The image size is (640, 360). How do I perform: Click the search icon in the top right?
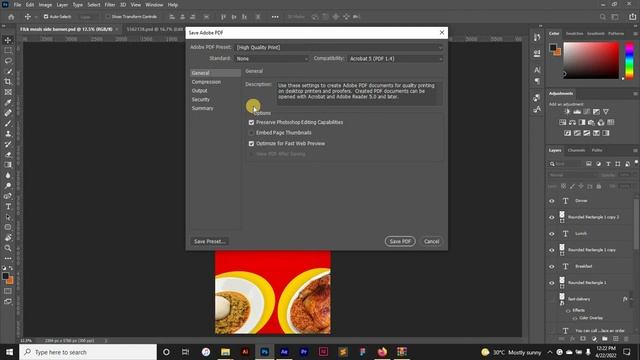click(x=603, y=17)
